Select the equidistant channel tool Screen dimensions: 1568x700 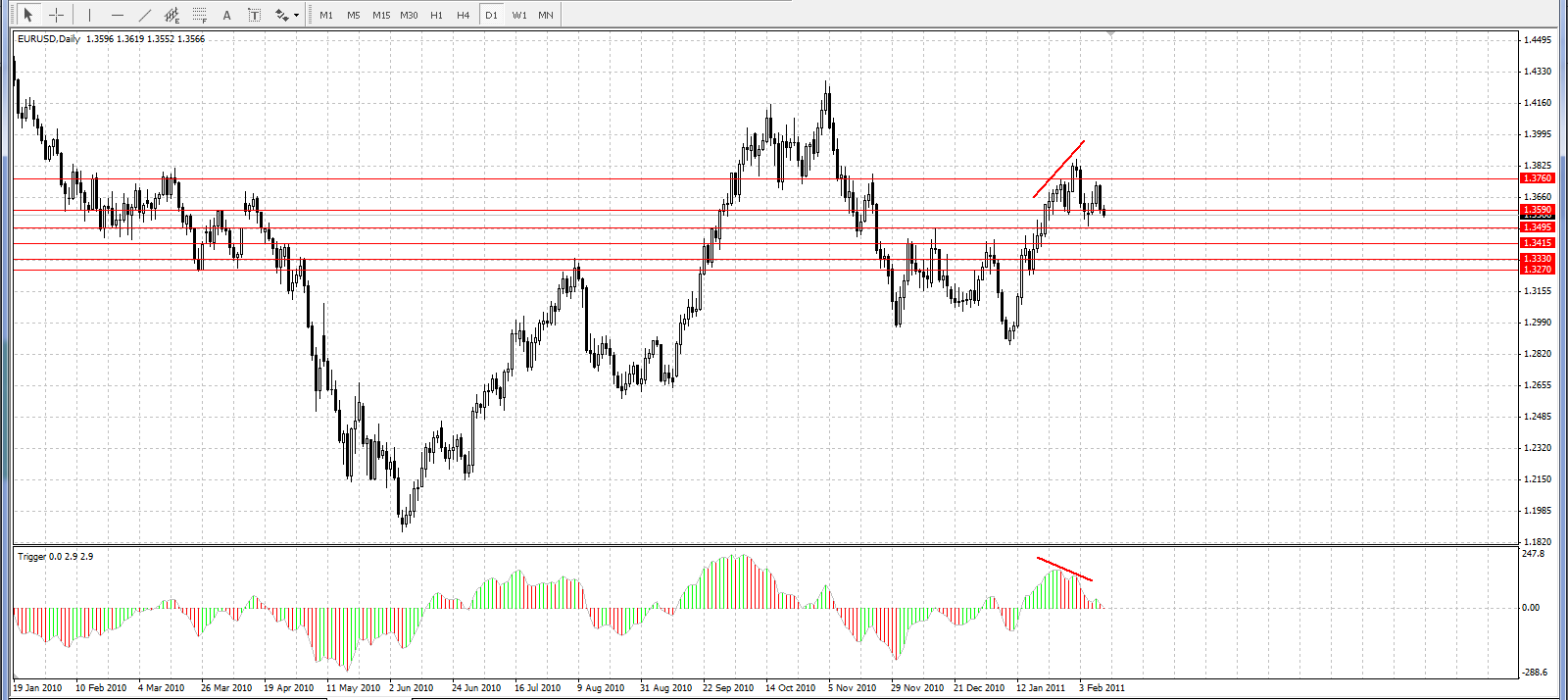pyautogui.click(x=172, y=15)
